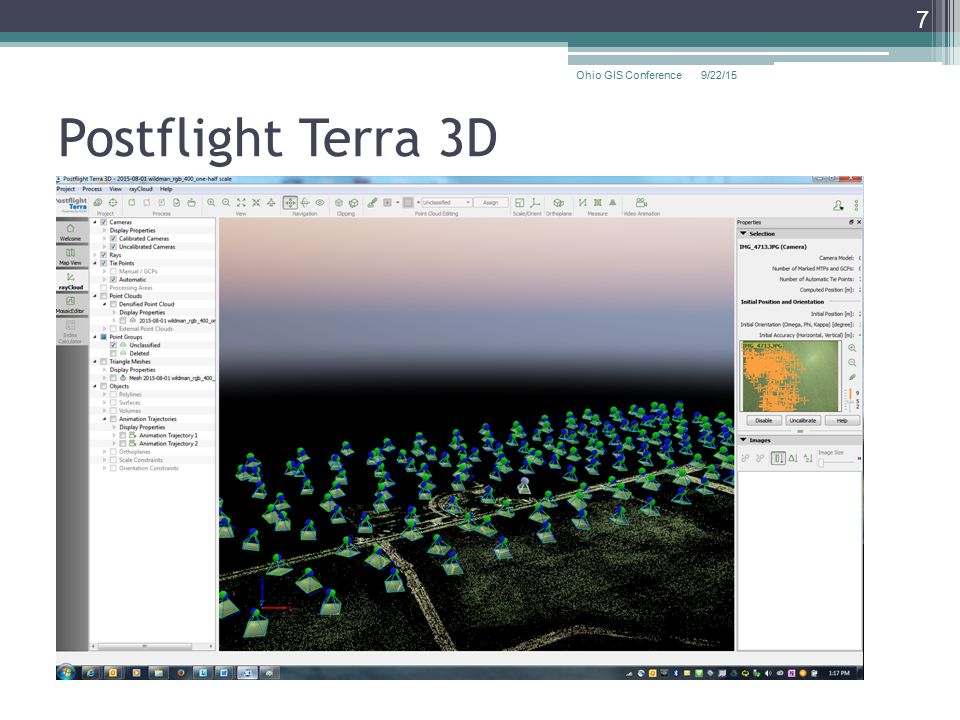Screen dimensions: 960x720
Task: Uncheck Uncalibrated Cameras checkbox
Action: click(113, 247)
